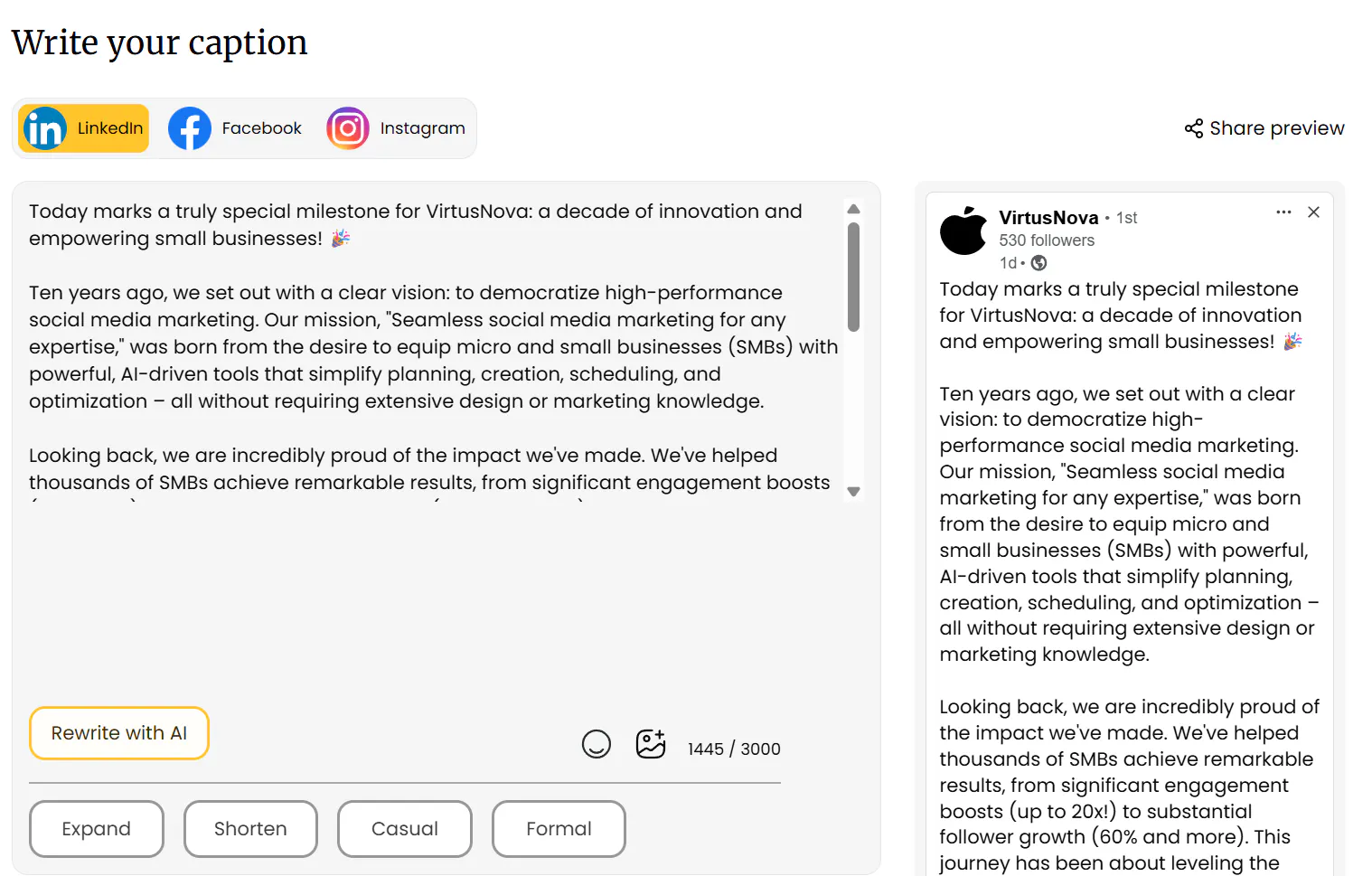
Task: Click the share icon beside Share preview
Action: tap(1194, 128)
